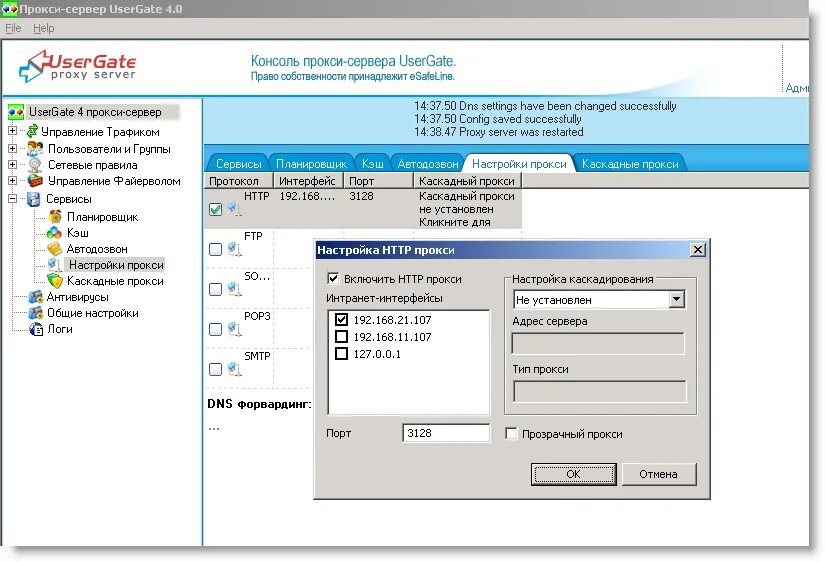Confirm dialog with OK button
Image resolution: width=825 pixels, height=562 pixels.
(574, 474)
